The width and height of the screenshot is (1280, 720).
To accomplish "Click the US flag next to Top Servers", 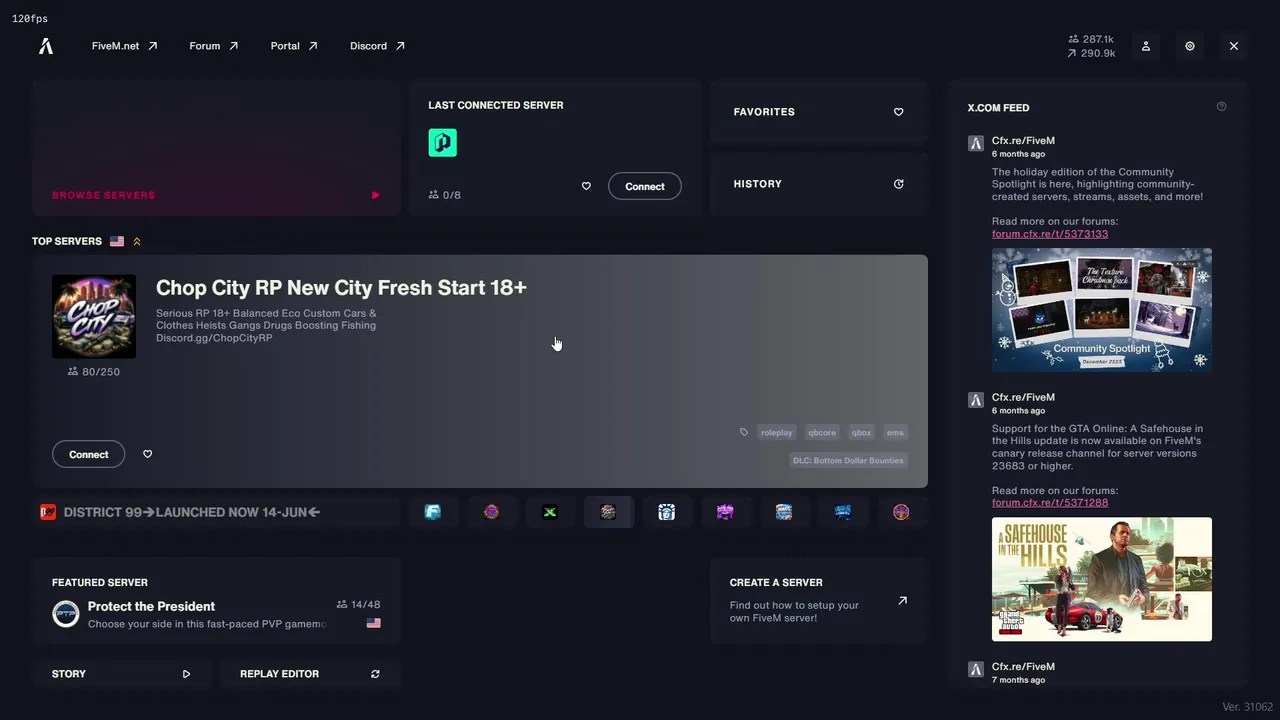I will pyautogui.click(x=117, y=241).
